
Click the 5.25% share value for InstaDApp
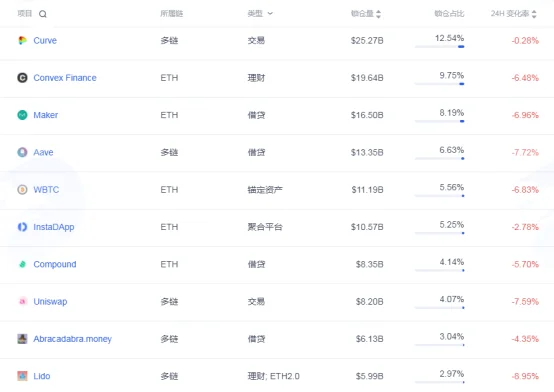point(452,224)
